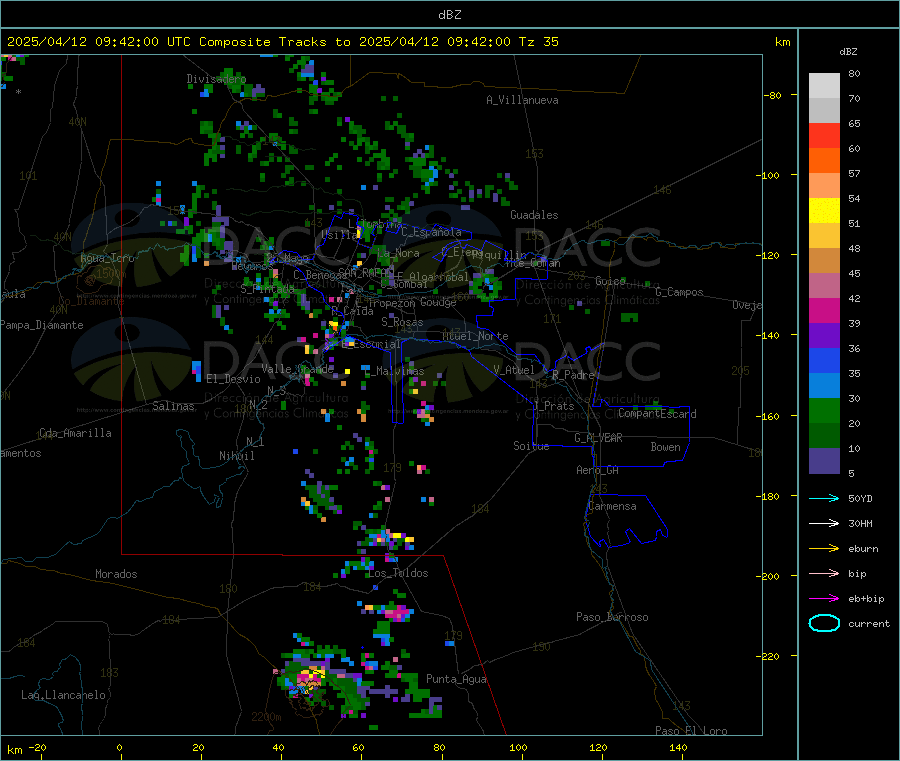Screen dimensions: 900x761
Task: Click the '30HM' legend label
Action: coord(860,523)
